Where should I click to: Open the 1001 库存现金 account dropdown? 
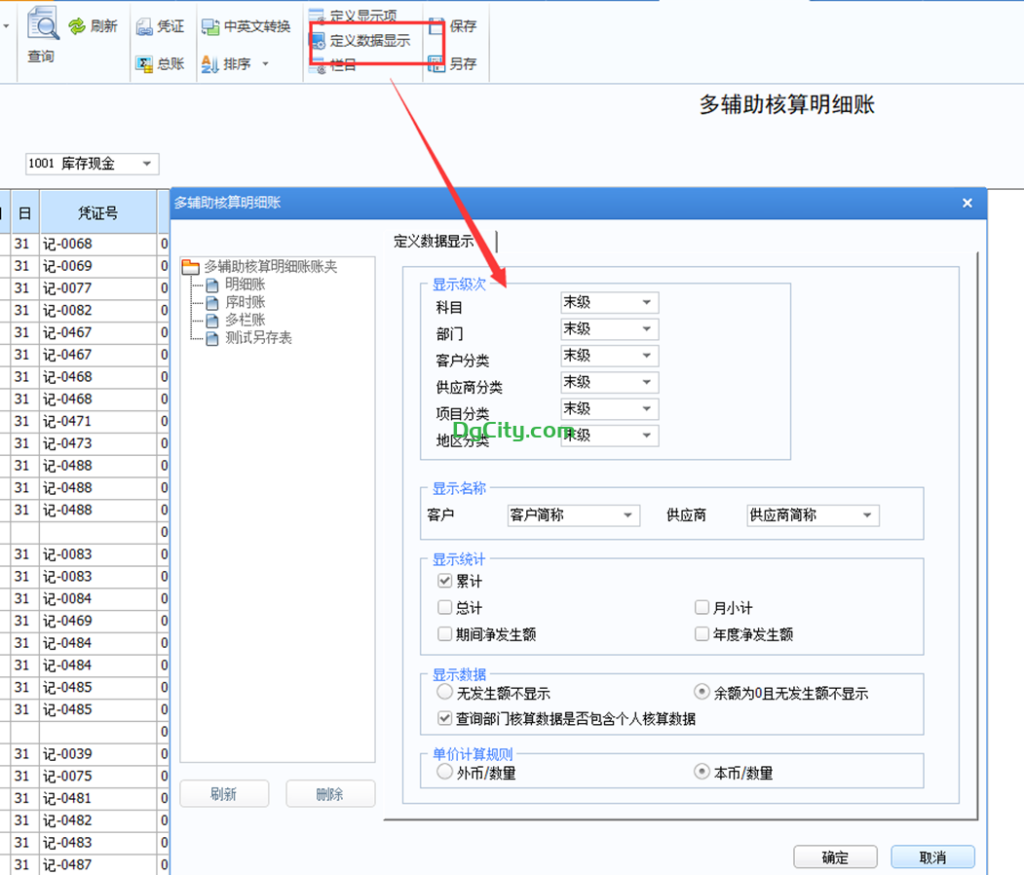coord(147,164)
